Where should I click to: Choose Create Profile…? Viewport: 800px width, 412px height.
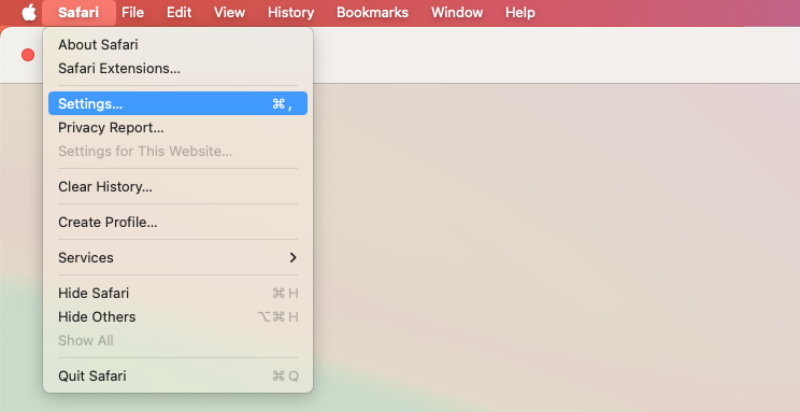point(178,222)
